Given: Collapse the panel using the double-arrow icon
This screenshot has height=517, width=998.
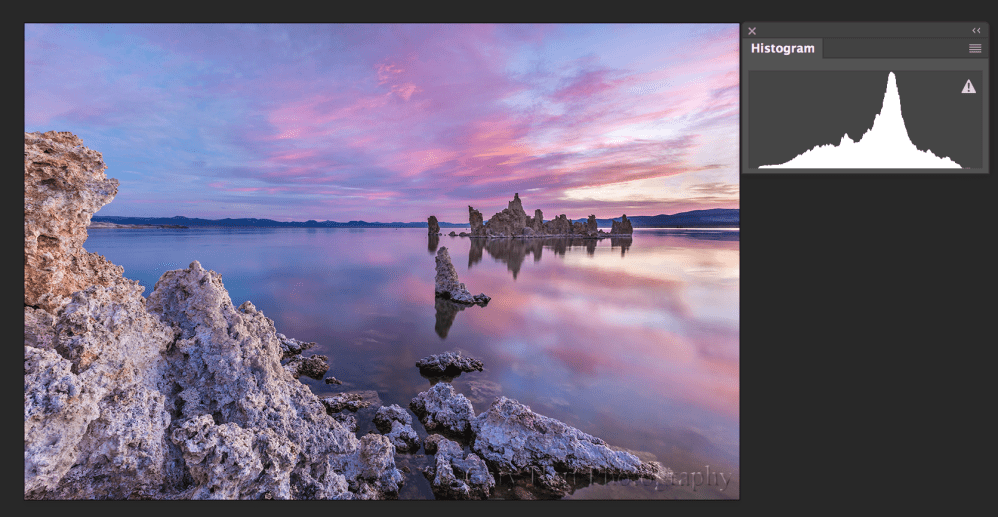Looking at the screenshot, I should tap(976, 31).
